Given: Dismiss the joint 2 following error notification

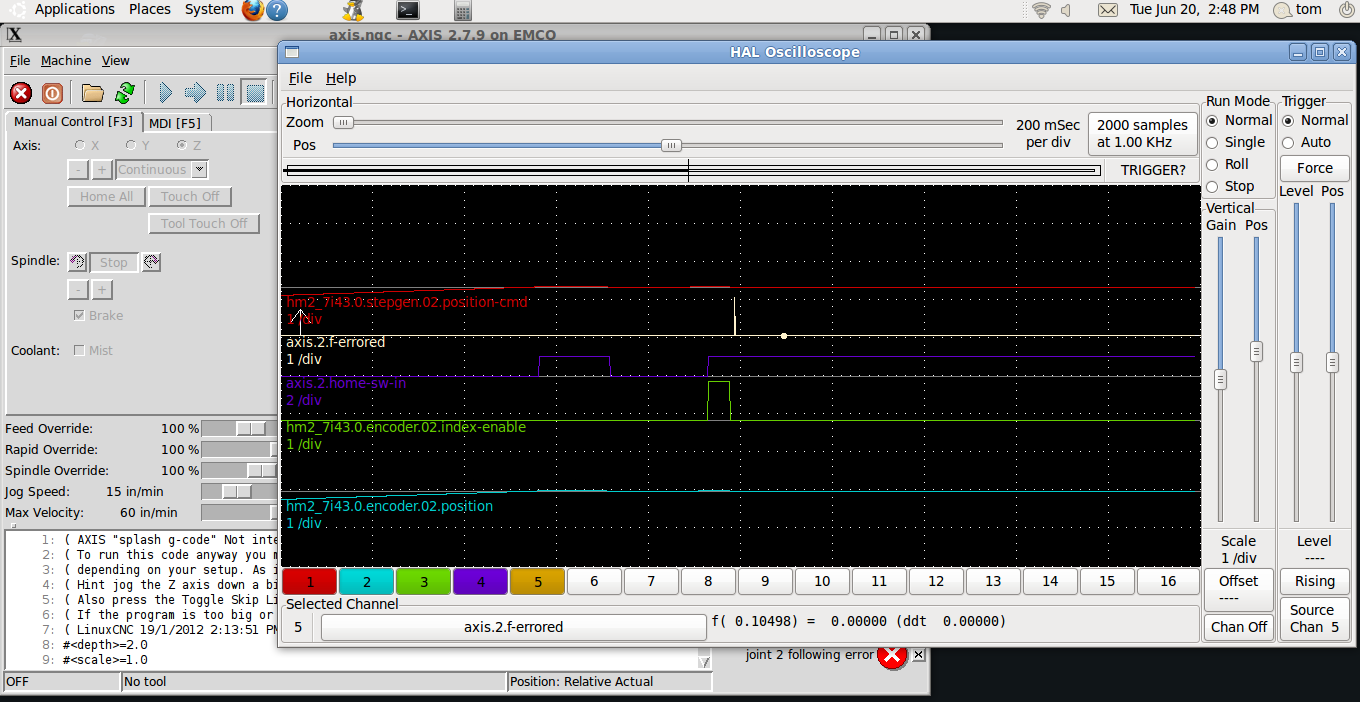Looking at the screenshot, I should pyautogui.click(x=919, y=655).
